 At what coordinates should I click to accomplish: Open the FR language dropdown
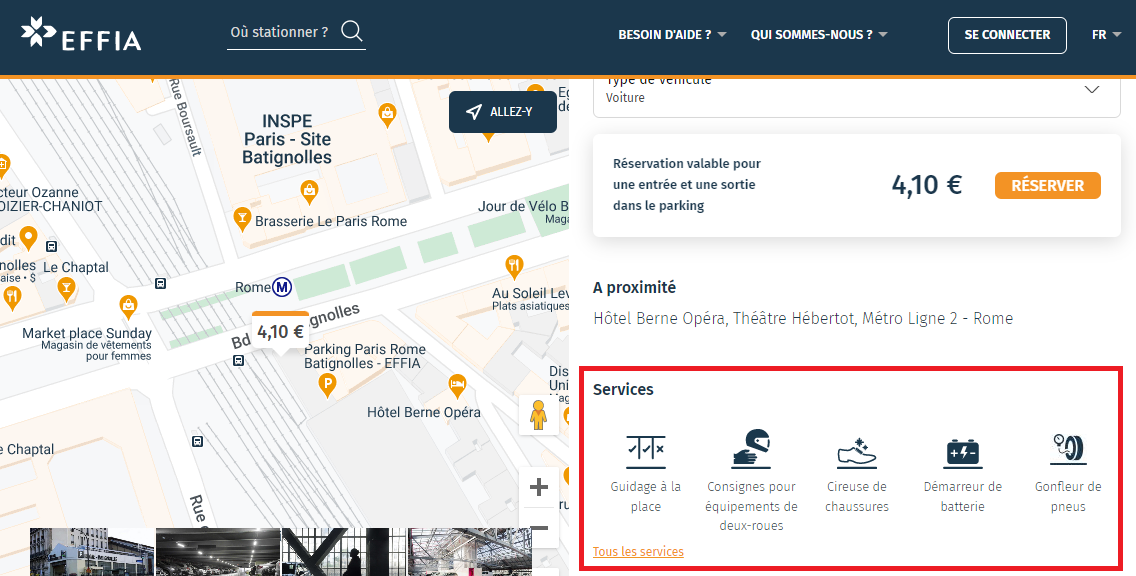[1106, 35]
